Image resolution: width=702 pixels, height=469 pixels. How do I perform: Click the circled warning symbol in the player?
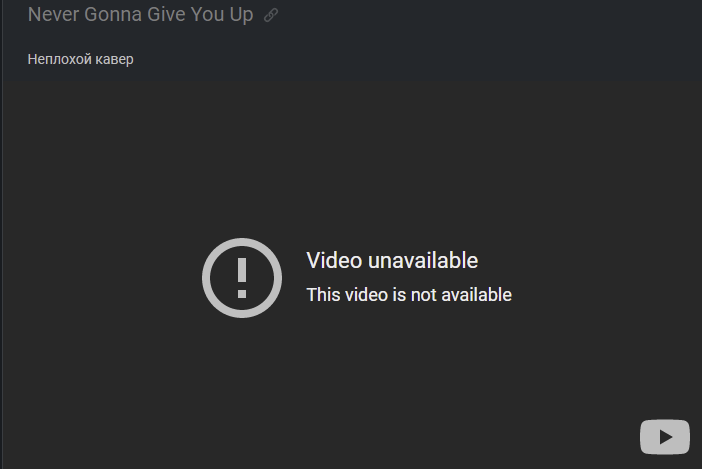pos(242,278)
